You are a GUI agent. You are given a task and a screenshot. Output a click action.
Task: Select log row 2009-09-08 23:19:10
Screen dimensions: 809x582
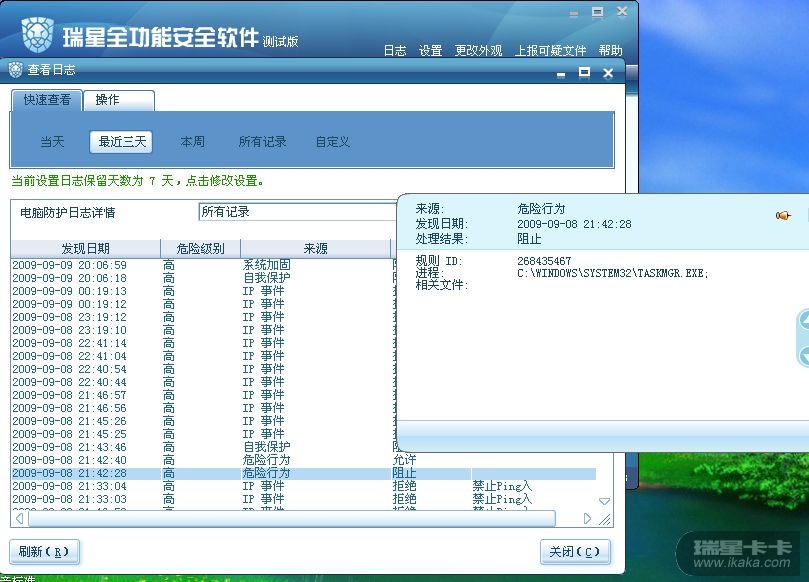204,330
